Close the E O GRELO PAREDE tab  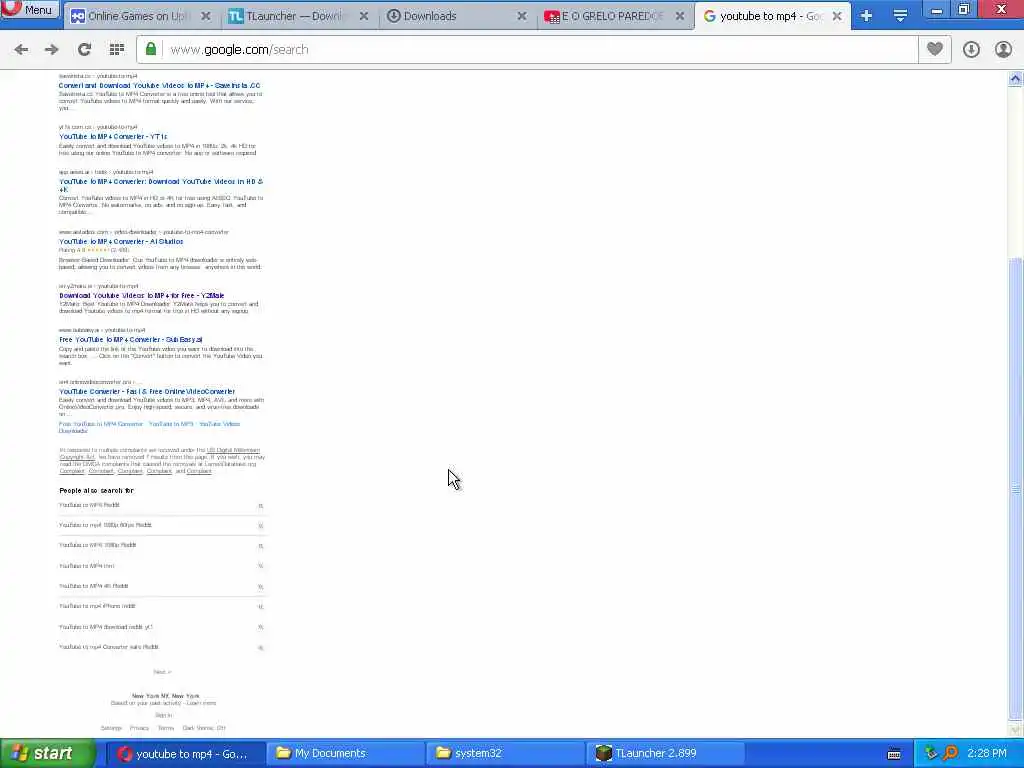click(x=680, y=16)
